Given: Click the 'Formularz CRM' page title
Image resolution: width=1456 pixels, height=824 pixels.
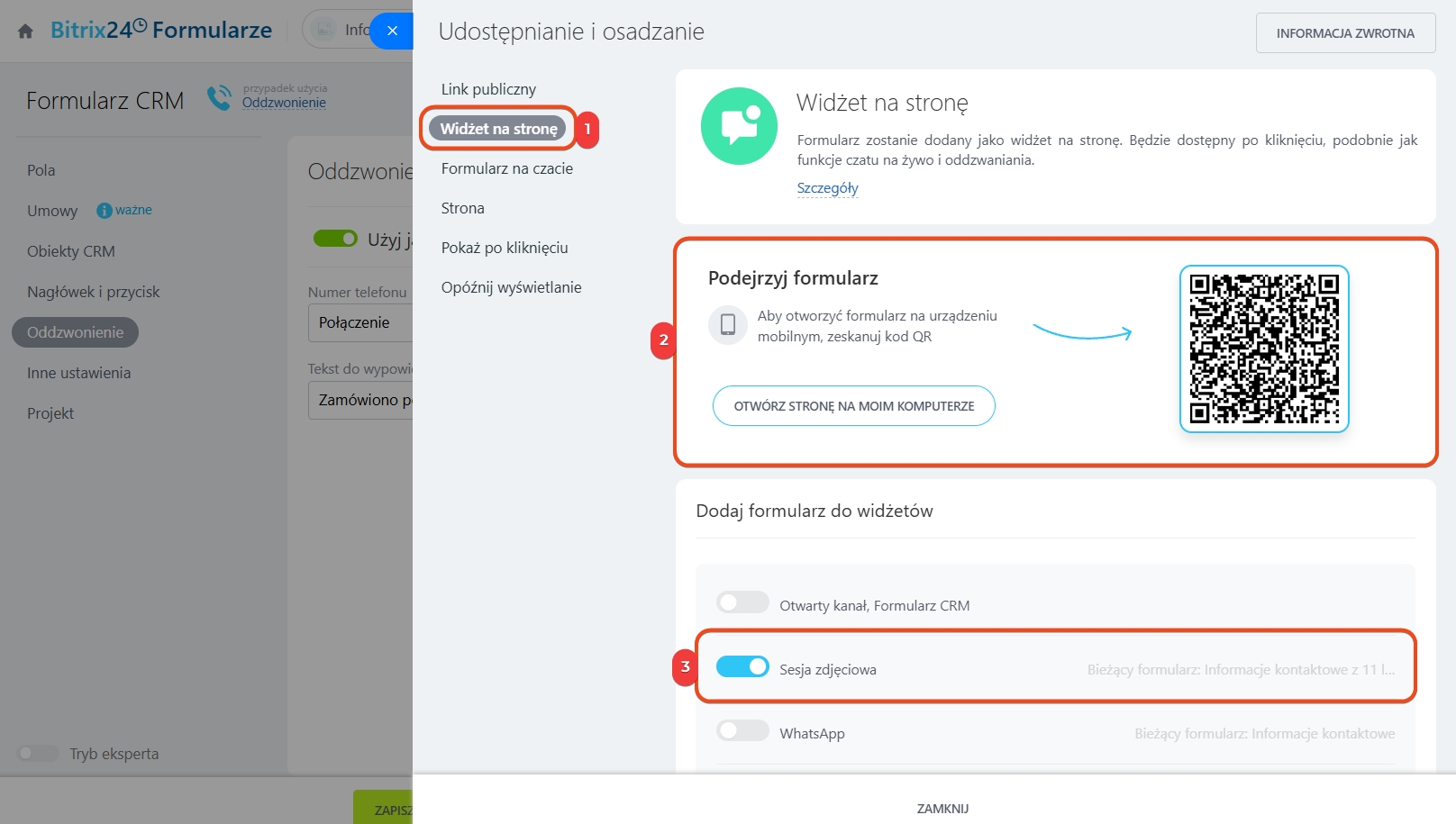Looking at the screenshot, I should [x=105, y=101].
